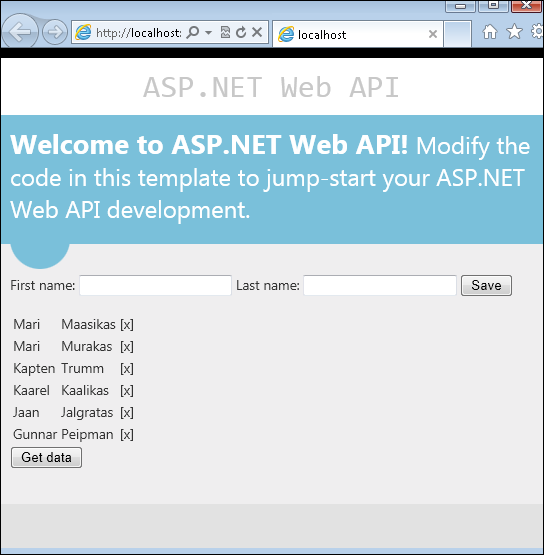The width and height of the screenshot is (544, 555).
Task: Close the localhost tab
Action: tap(433, 34)
